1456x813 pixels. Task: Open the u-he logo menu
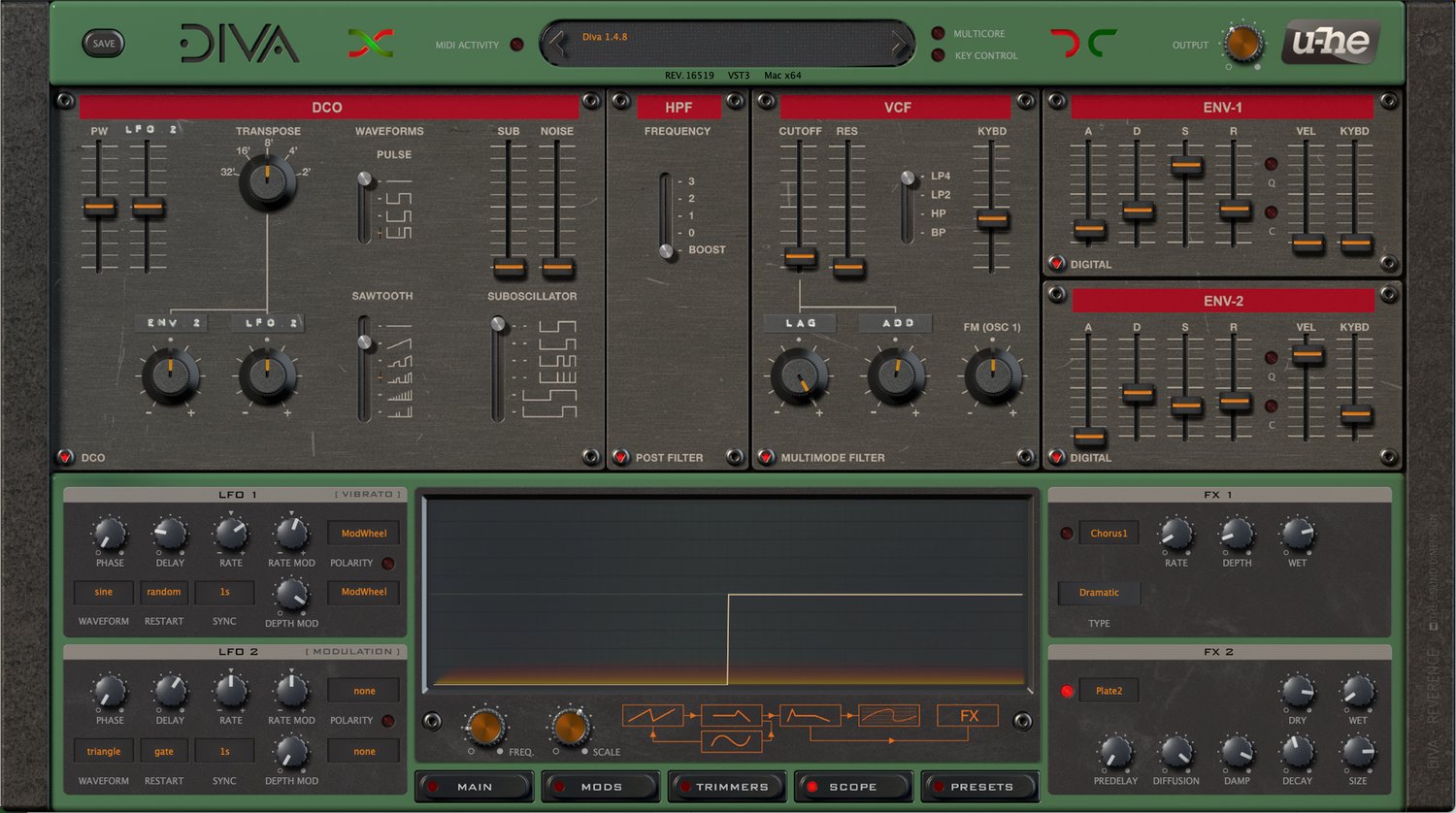1330,43
